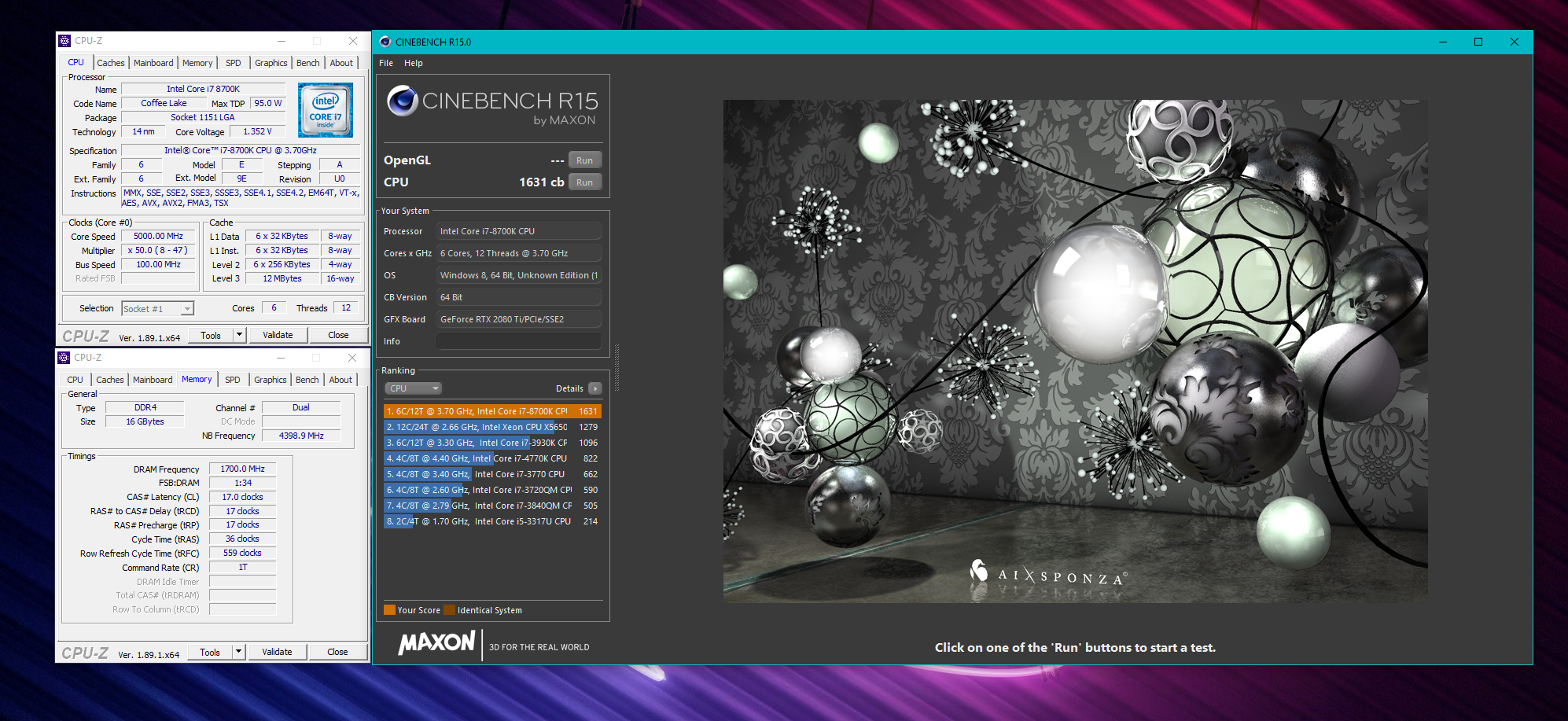Click the MAXON logo at bottom
1568x721 pixels.
(436, 643)
